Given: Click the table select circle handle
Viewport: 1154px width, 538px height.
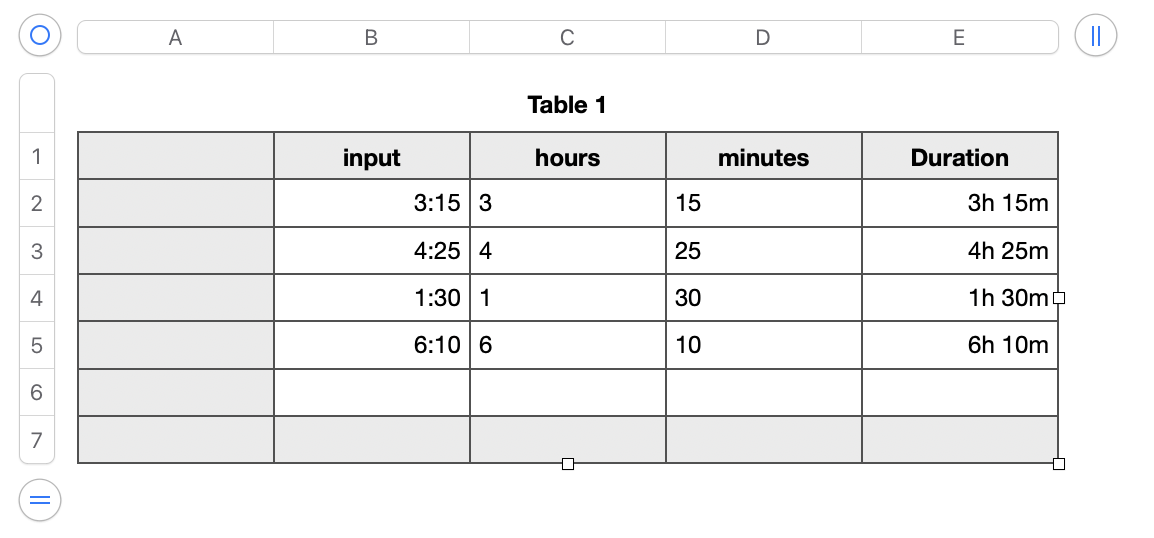Looking at the screenshot, I should [x=40, y=35].
